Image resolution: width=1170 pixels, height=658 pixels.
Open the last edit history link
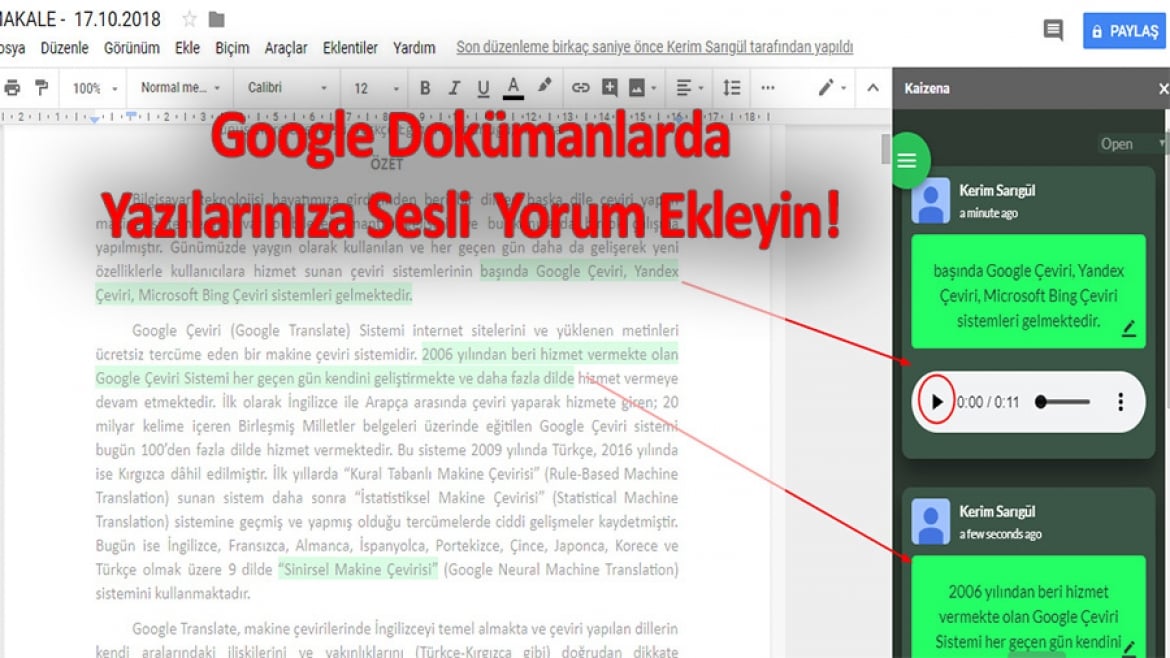coord(654,47)
